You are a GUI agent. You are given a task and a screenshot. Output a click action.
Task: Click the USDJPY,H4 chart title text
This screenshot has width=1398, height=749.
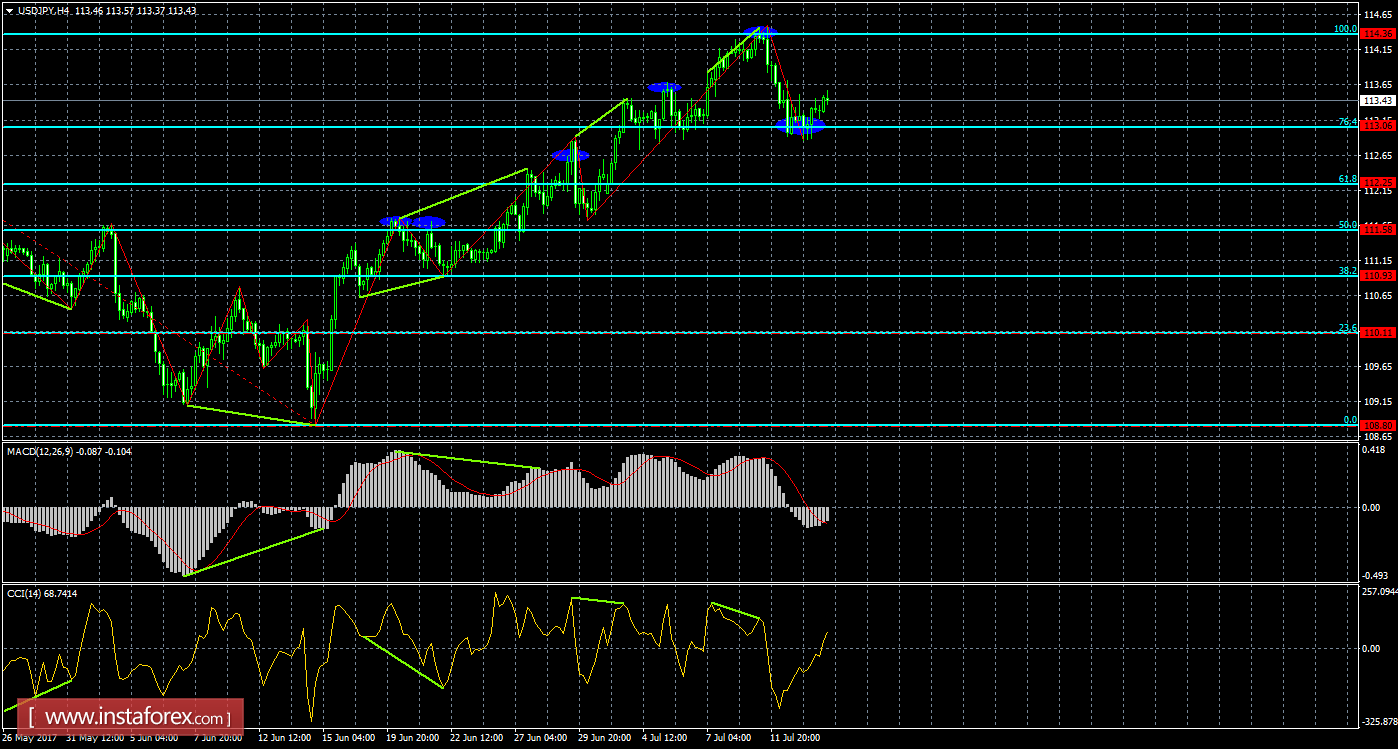pyautogui.click(x=43, y=10)
